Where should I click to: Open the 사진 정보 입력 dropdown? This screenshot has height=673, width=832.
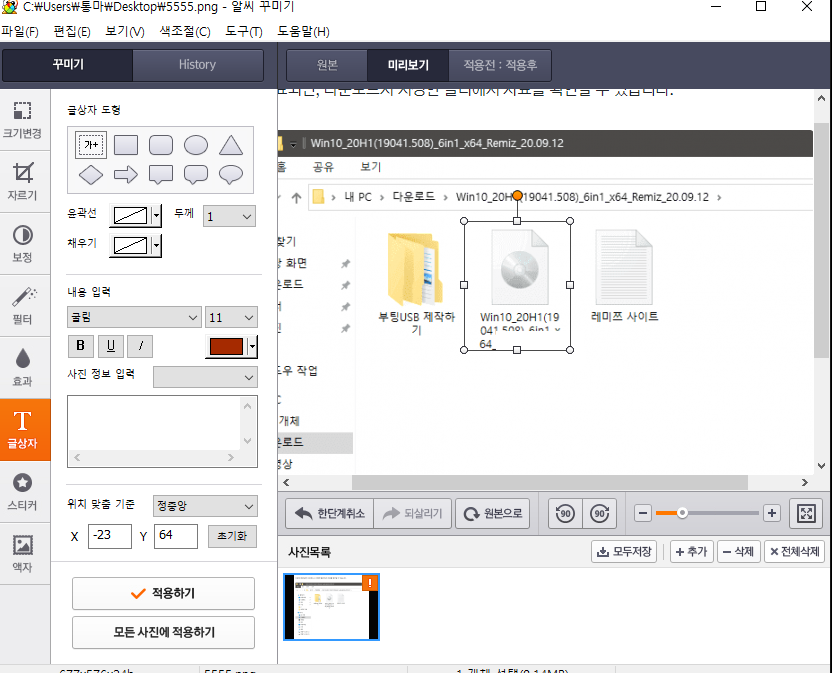click(205, 377)
